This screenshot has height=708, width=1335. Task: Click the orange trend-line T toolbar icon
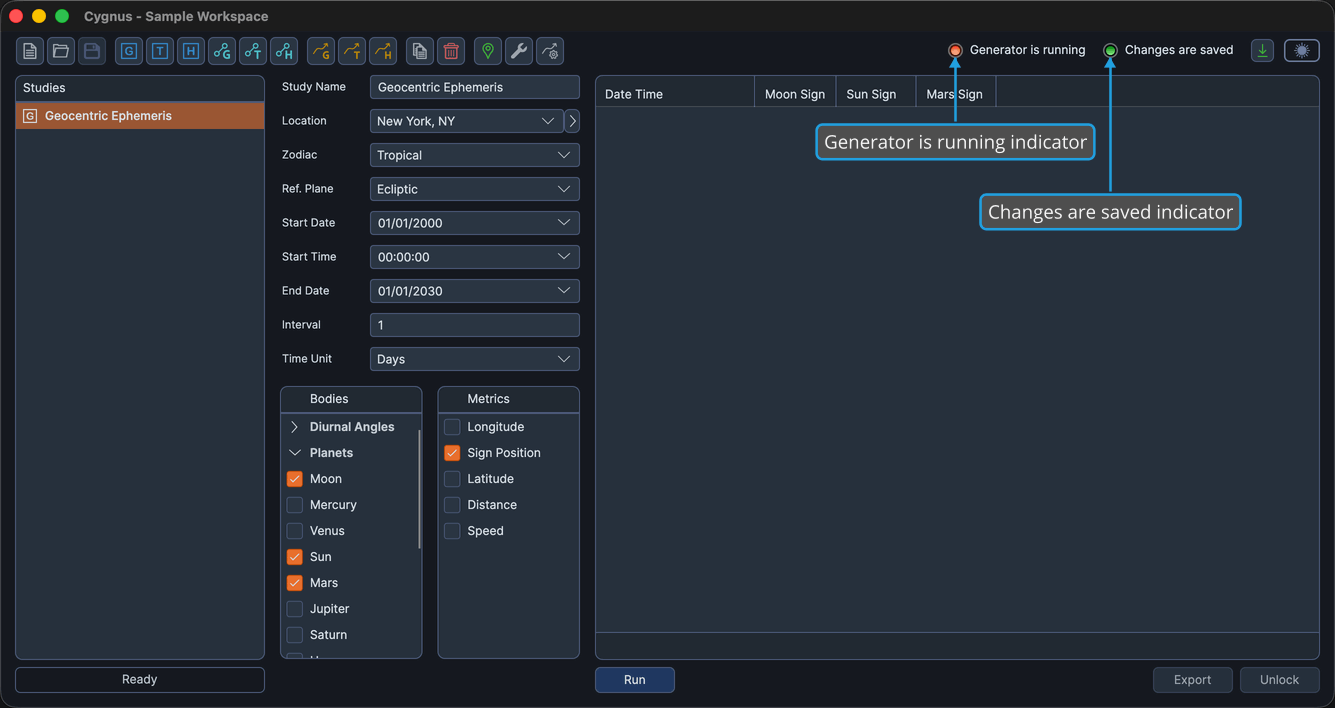click(x=352, y=51)
